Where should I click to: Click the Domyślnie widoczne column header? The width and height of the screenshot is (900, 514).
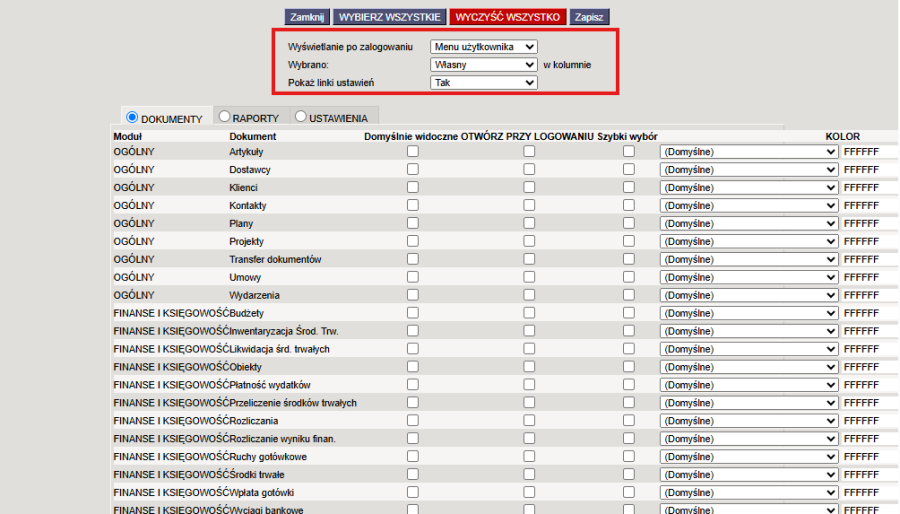(411, 137)
